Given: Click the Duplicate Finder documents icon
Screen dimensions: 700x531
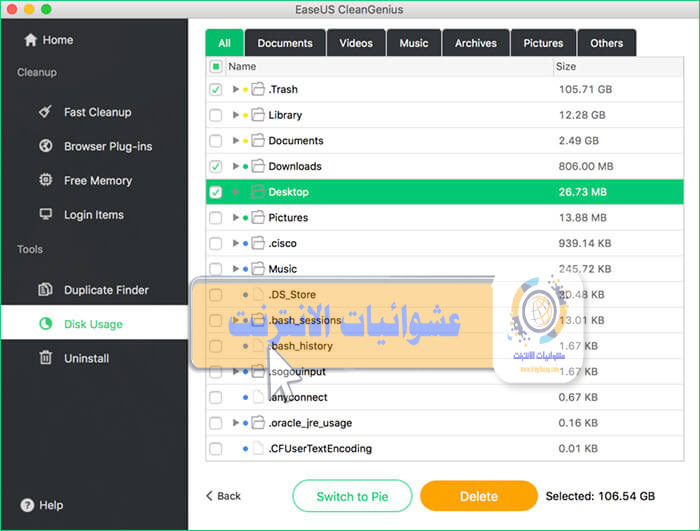Looking at the screenshot, I should [46, 289].
